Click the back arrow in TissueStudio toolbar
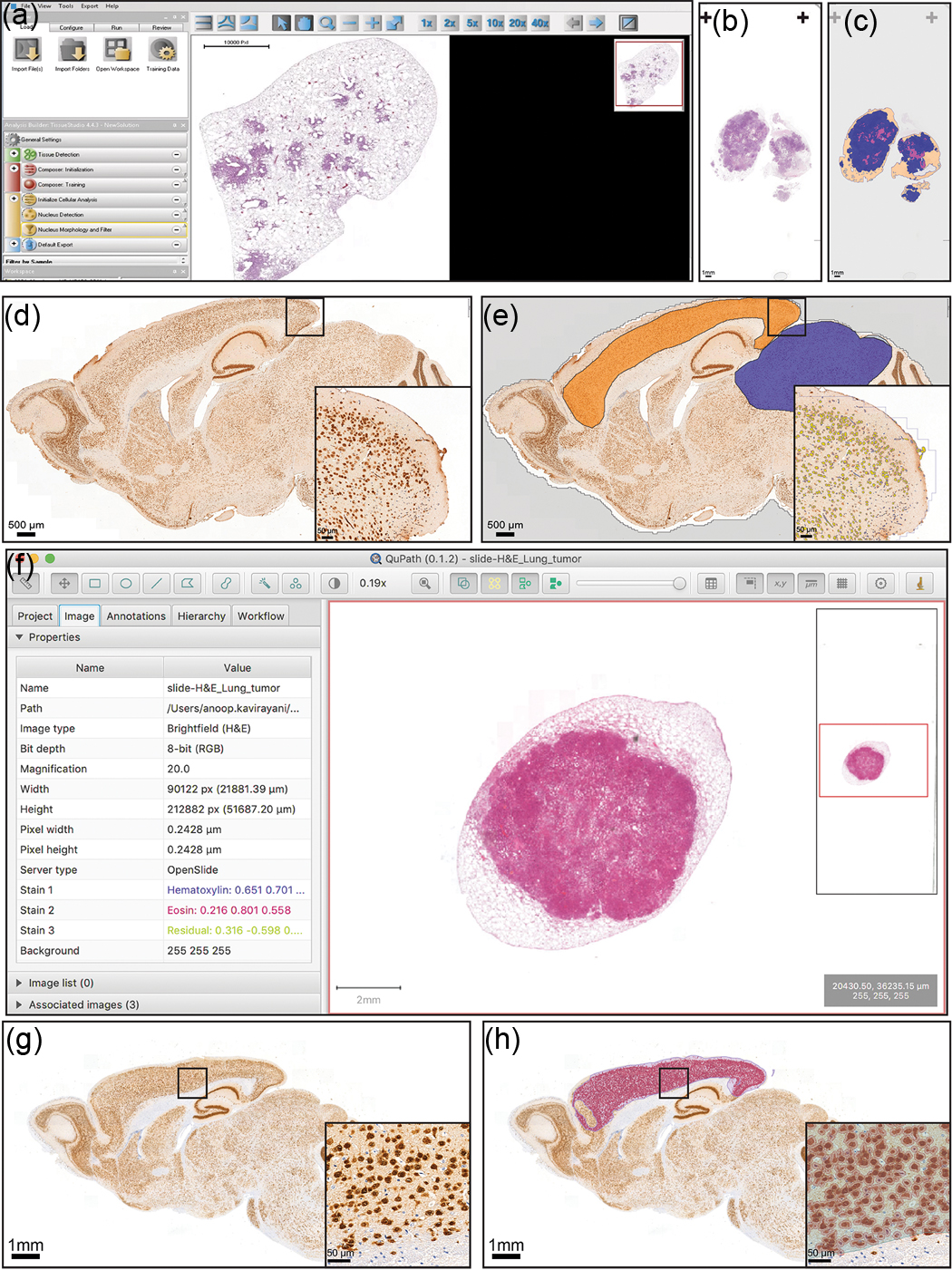The image size is (952, 1270). pos(573,23)
